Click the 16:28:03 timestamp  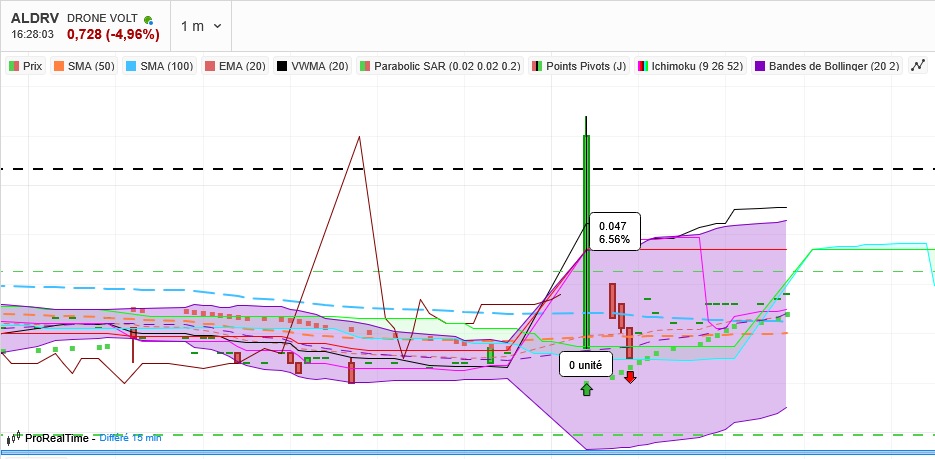point(32,35)
